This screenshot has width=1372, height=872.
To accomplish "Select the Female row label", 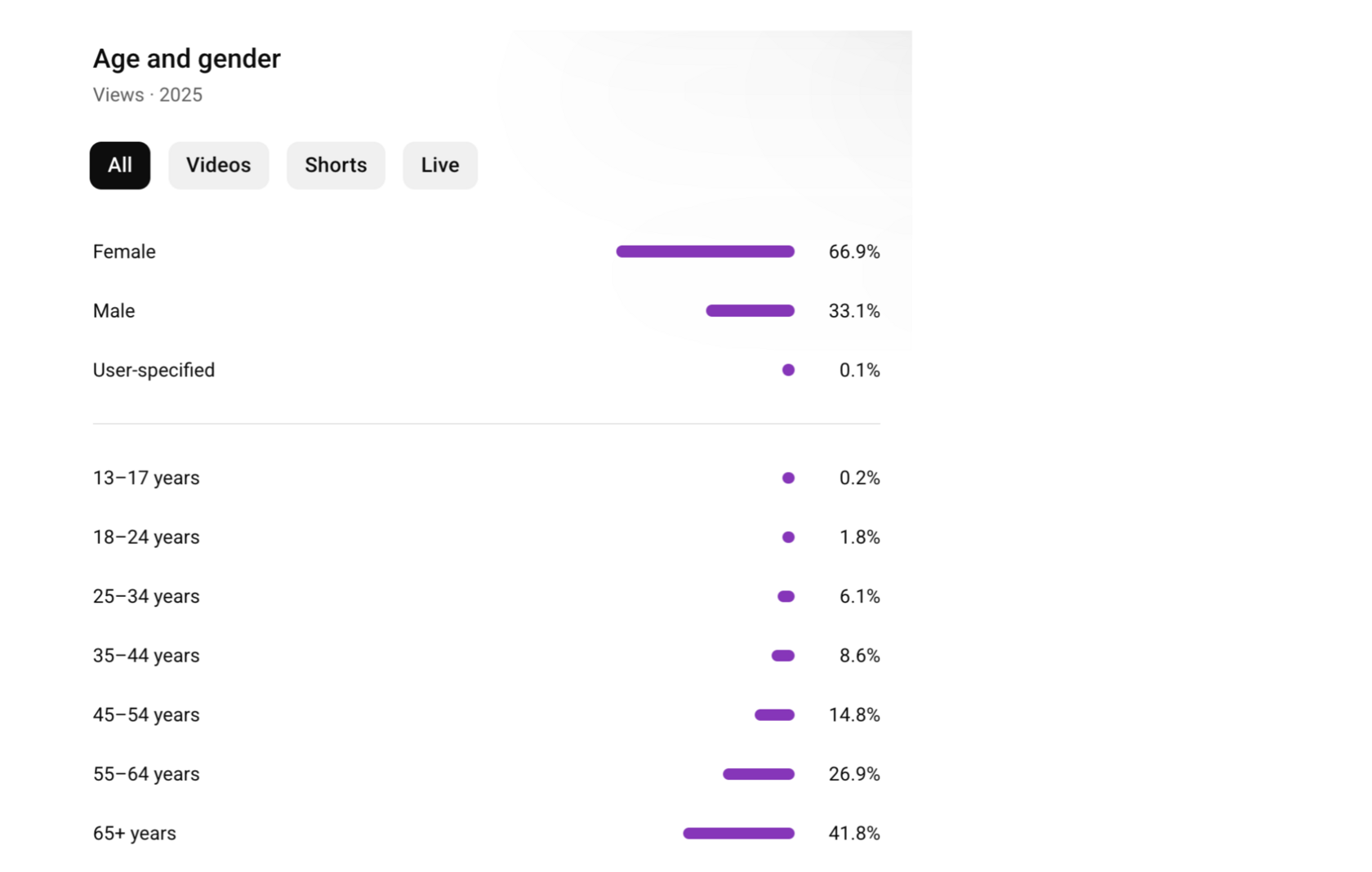I will [124, 251].
